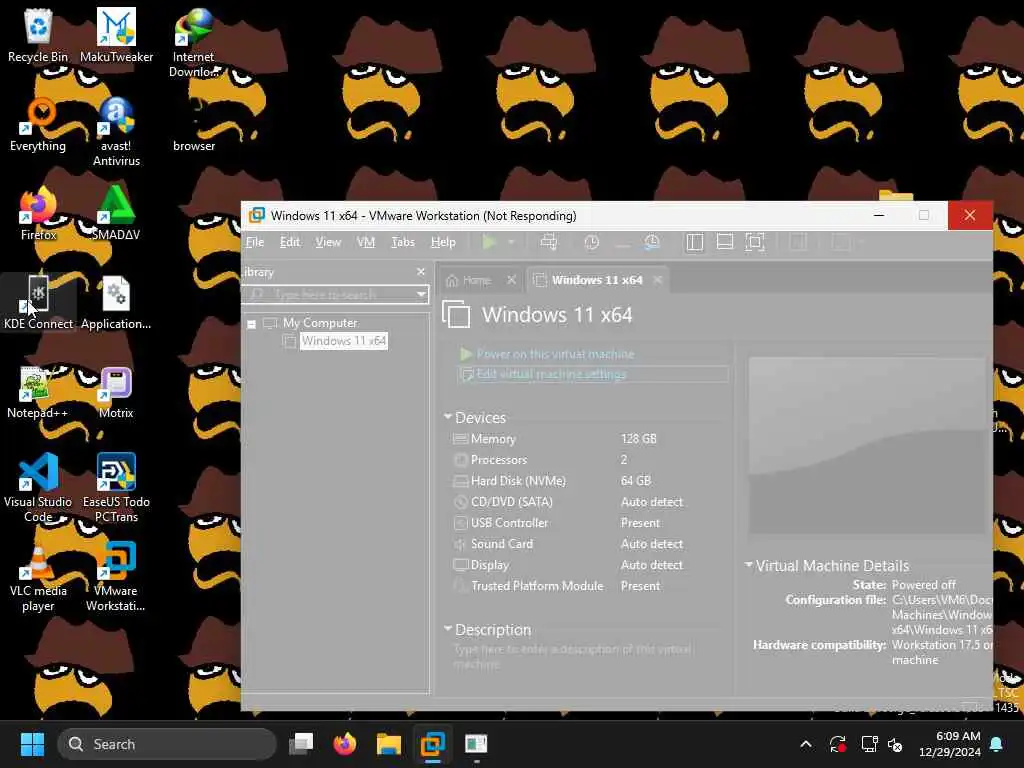
Task: Click the Send Ctrl+Alt+Del toolbar icon
Action: [549, 242]
